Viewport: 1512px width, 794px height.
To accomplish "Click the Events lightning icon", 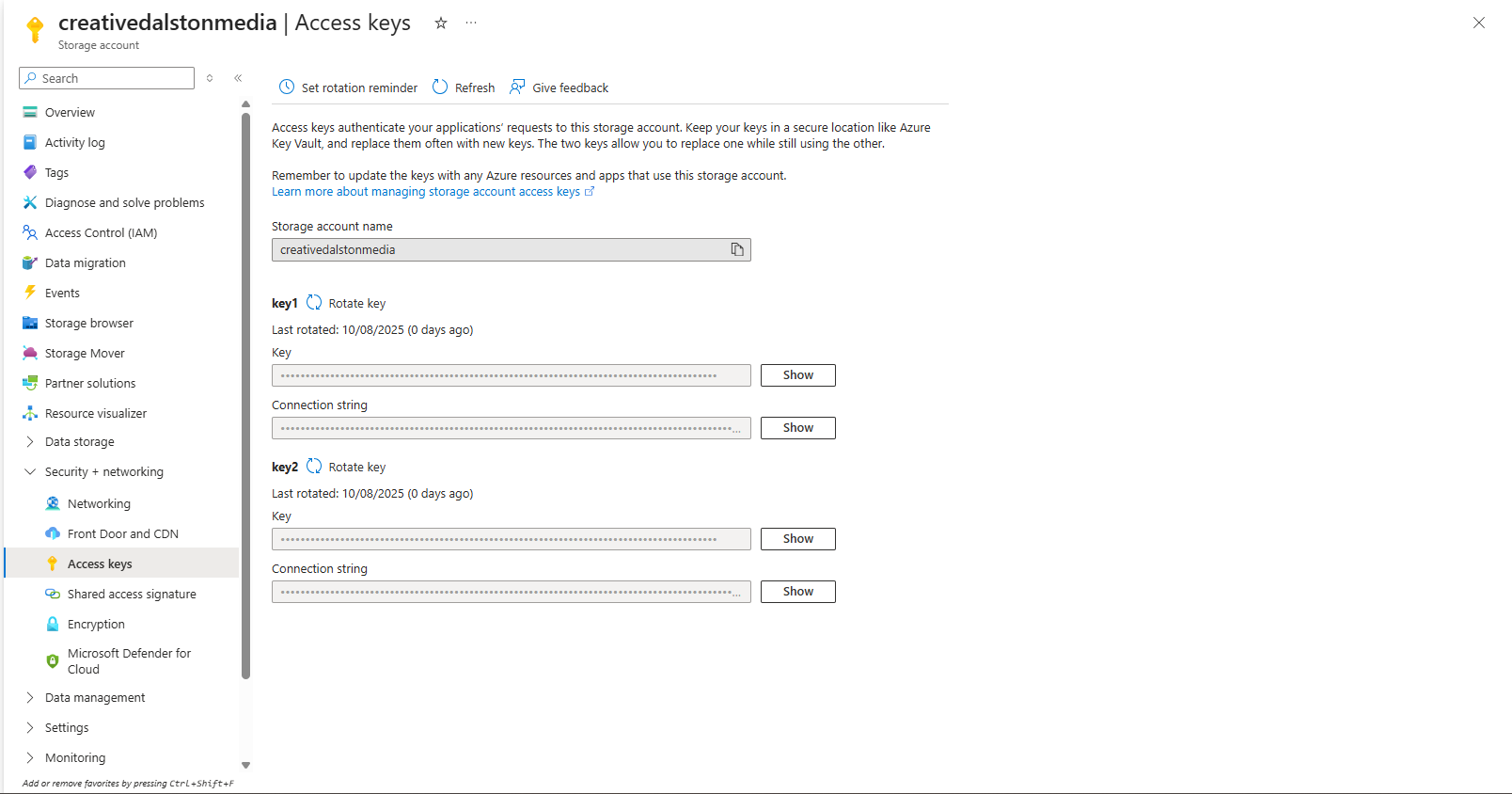I will (30, 293).
